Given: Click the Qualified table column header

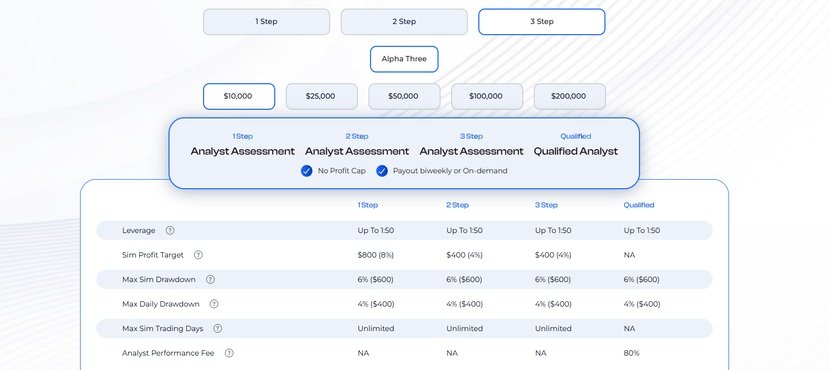Looking at the screenshot, I should pos(639,205).
